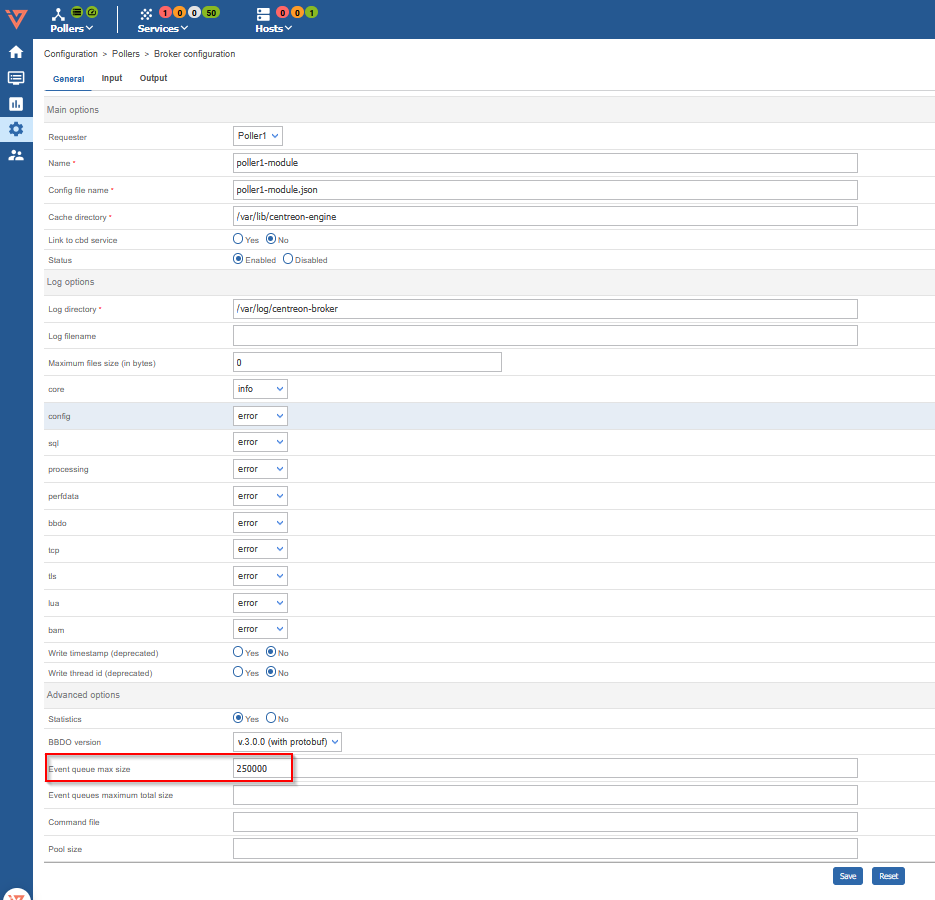Click the empty Log filename field

tap(545, 336)
